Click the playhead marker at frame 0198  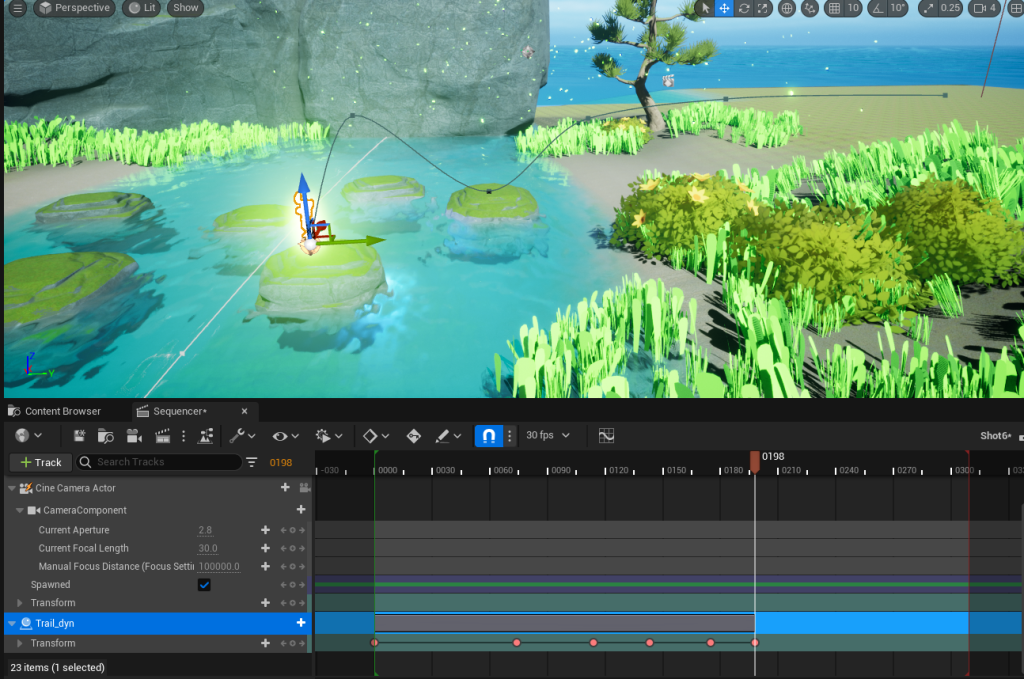pos(755,459)
